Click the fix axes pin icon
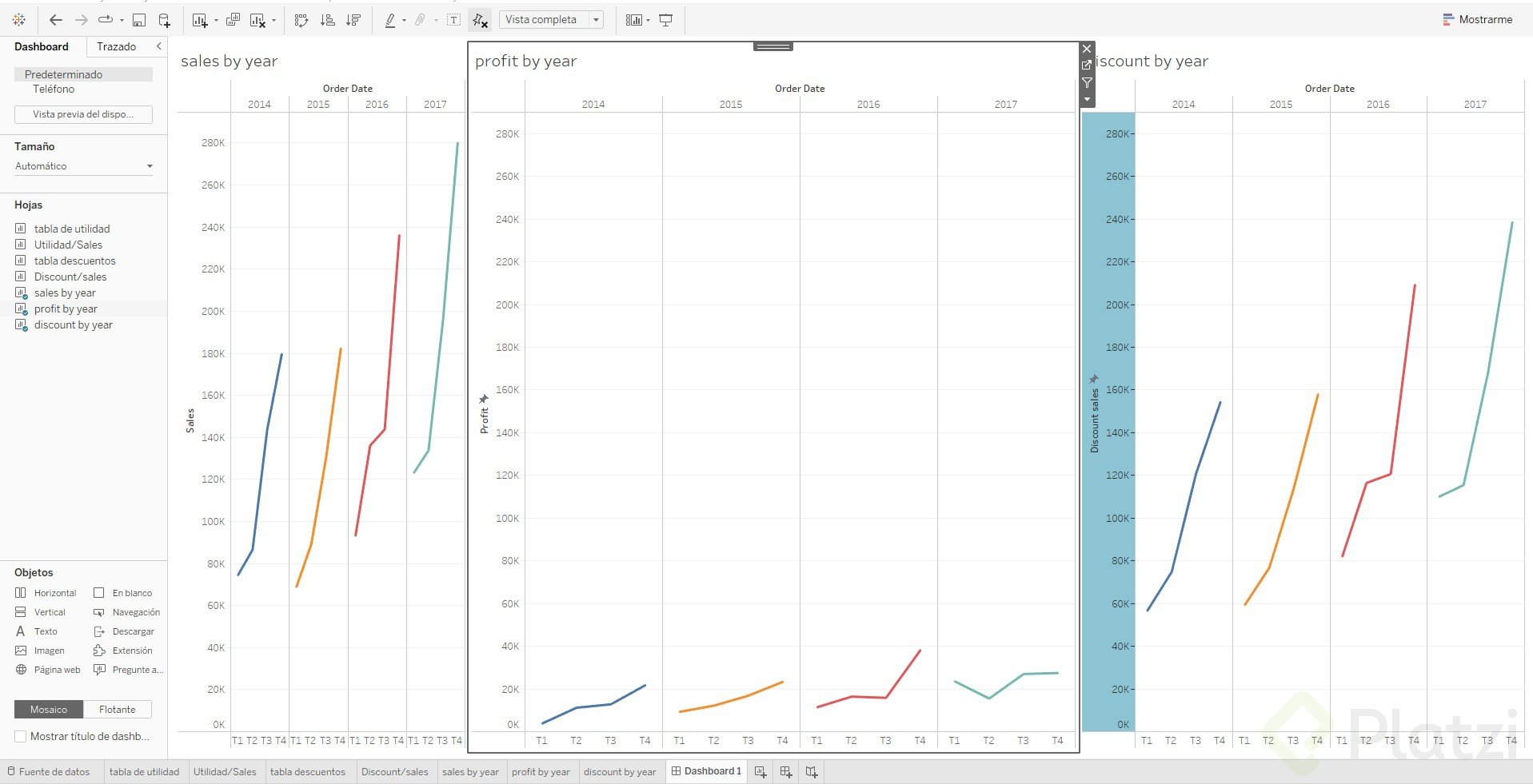Viewport: 1533px width, 784px height. (x=480, y=20)
